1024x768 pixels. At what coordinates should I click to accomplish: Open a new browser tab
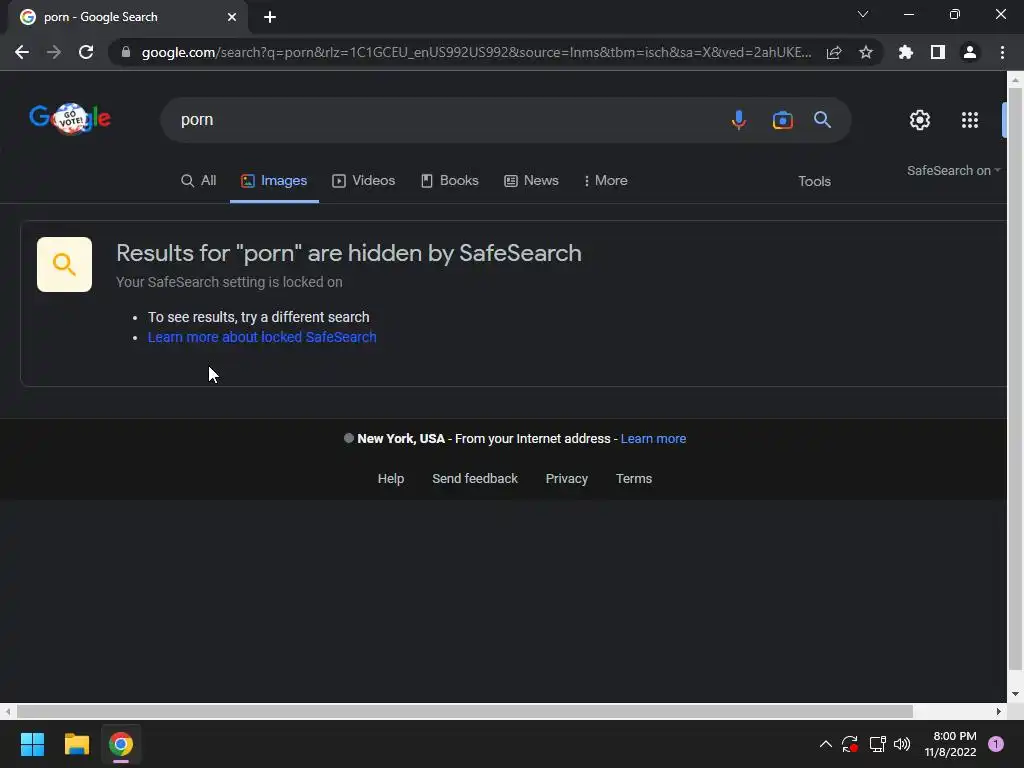click(270, 17)
